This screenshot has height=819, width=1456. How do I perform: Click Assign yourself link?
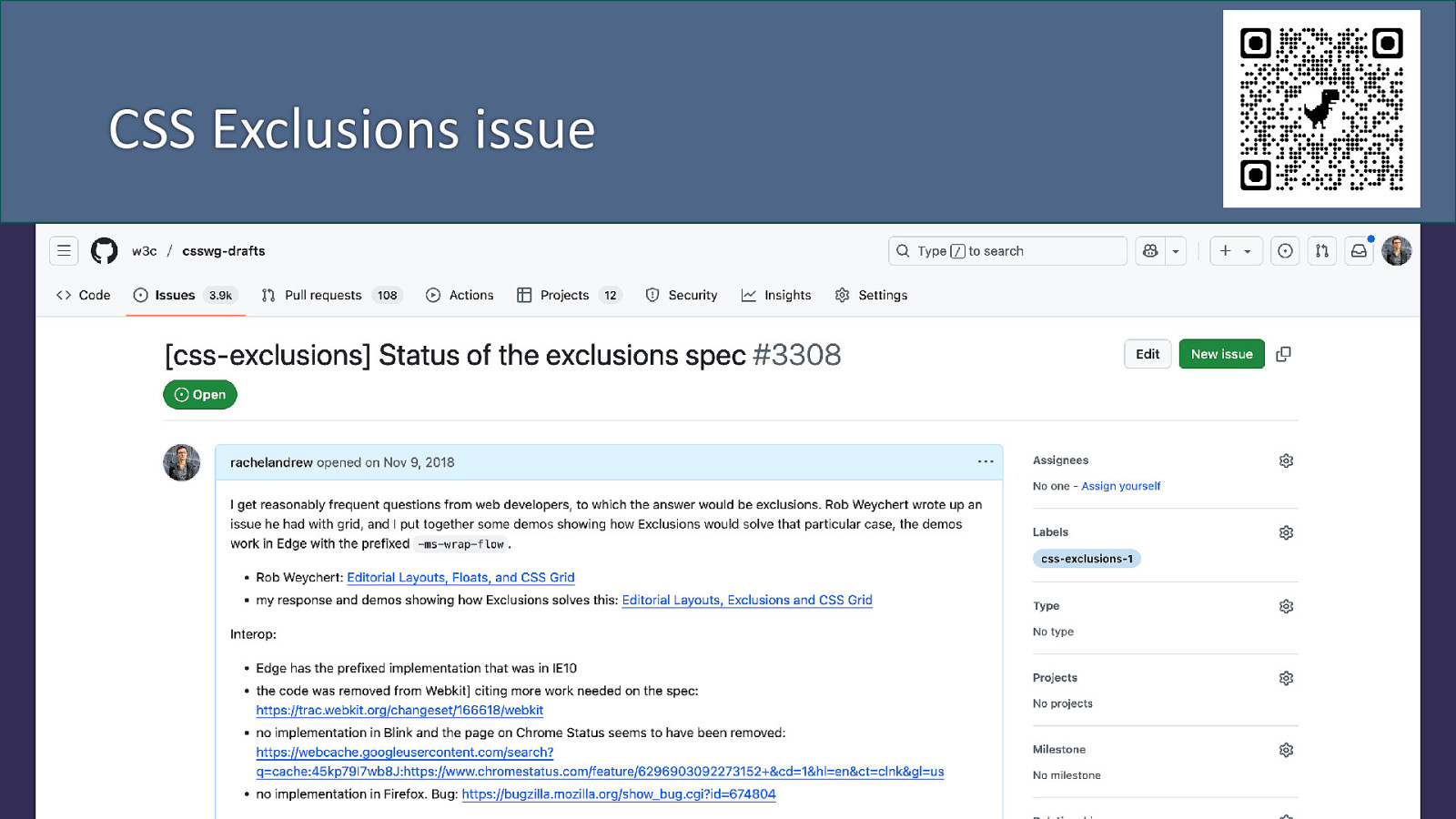pyautogui.click(x=1121, y=486)
